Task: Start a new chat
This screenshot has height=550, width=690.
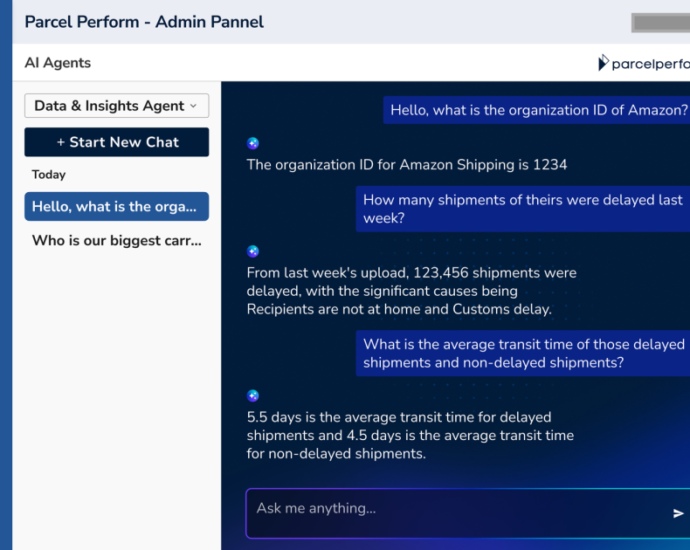Action: [x=117, y=142]
